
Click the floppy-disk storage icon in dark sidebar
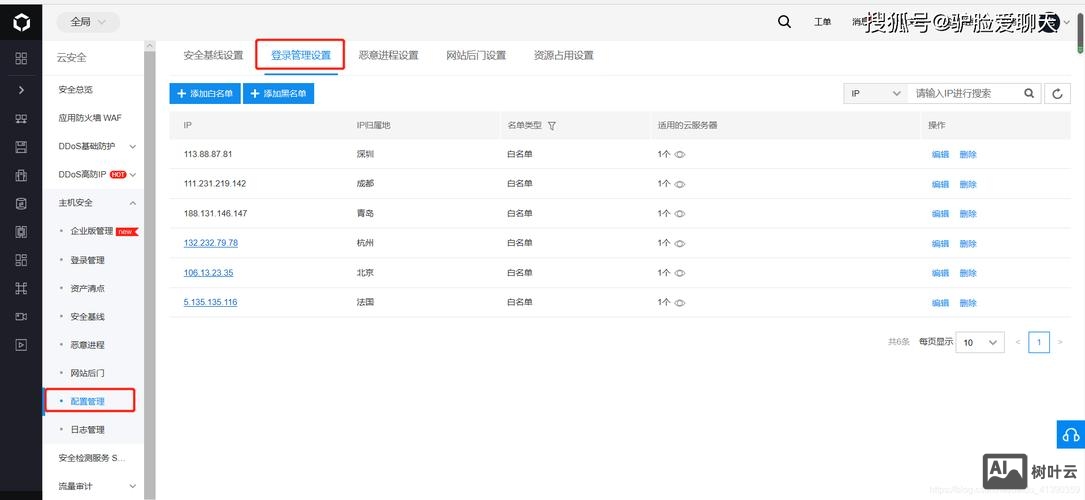tap(21, 147)
